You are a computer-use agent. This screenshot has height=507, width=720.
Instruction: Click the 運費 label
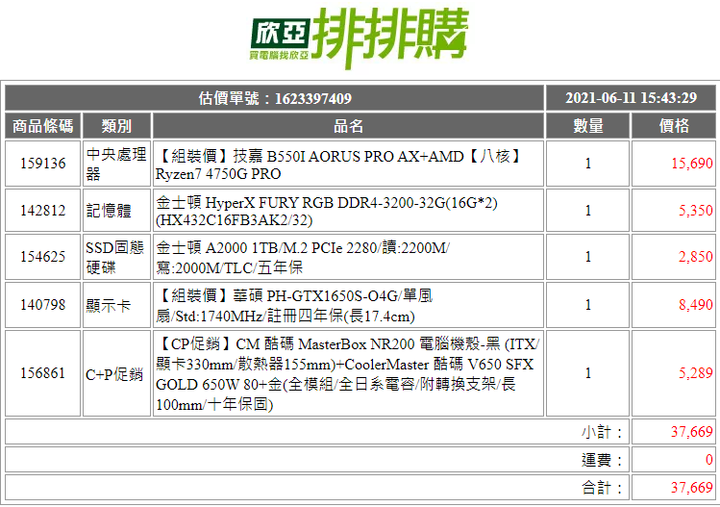(602, 460)
